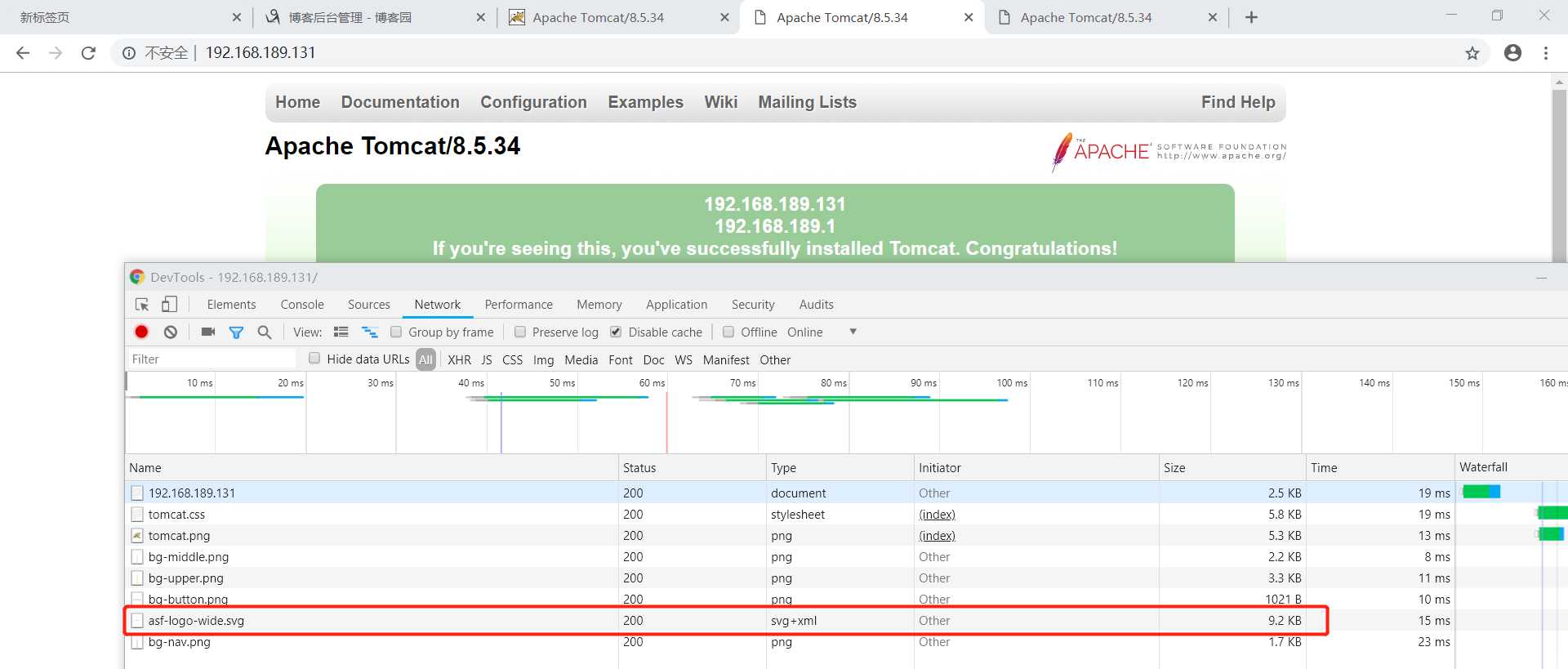Sort requests by Size column header

(x=1232, y=467)
